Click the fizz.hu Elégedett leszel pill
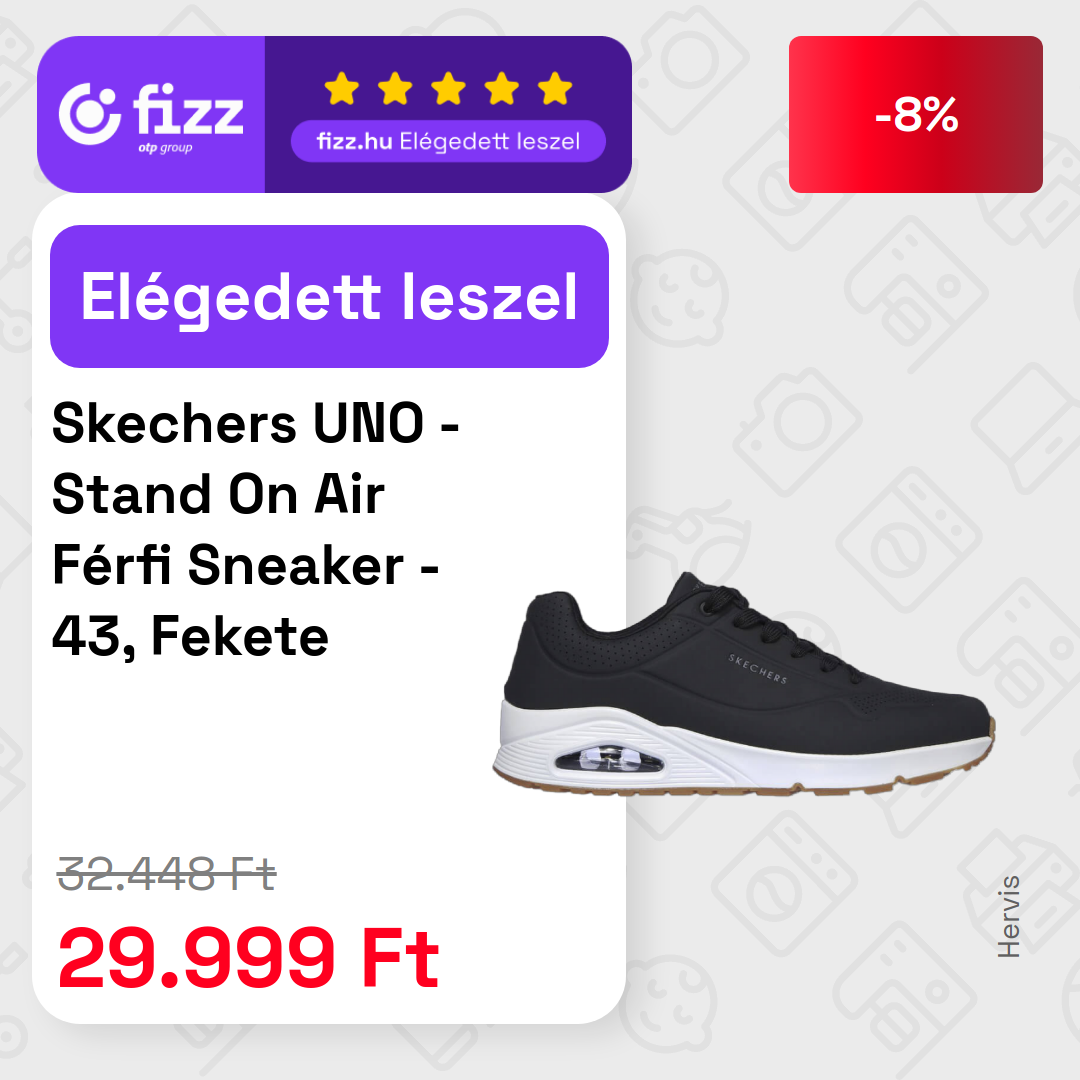This screenshot has height=1080, width=1080. click(448, 141)
